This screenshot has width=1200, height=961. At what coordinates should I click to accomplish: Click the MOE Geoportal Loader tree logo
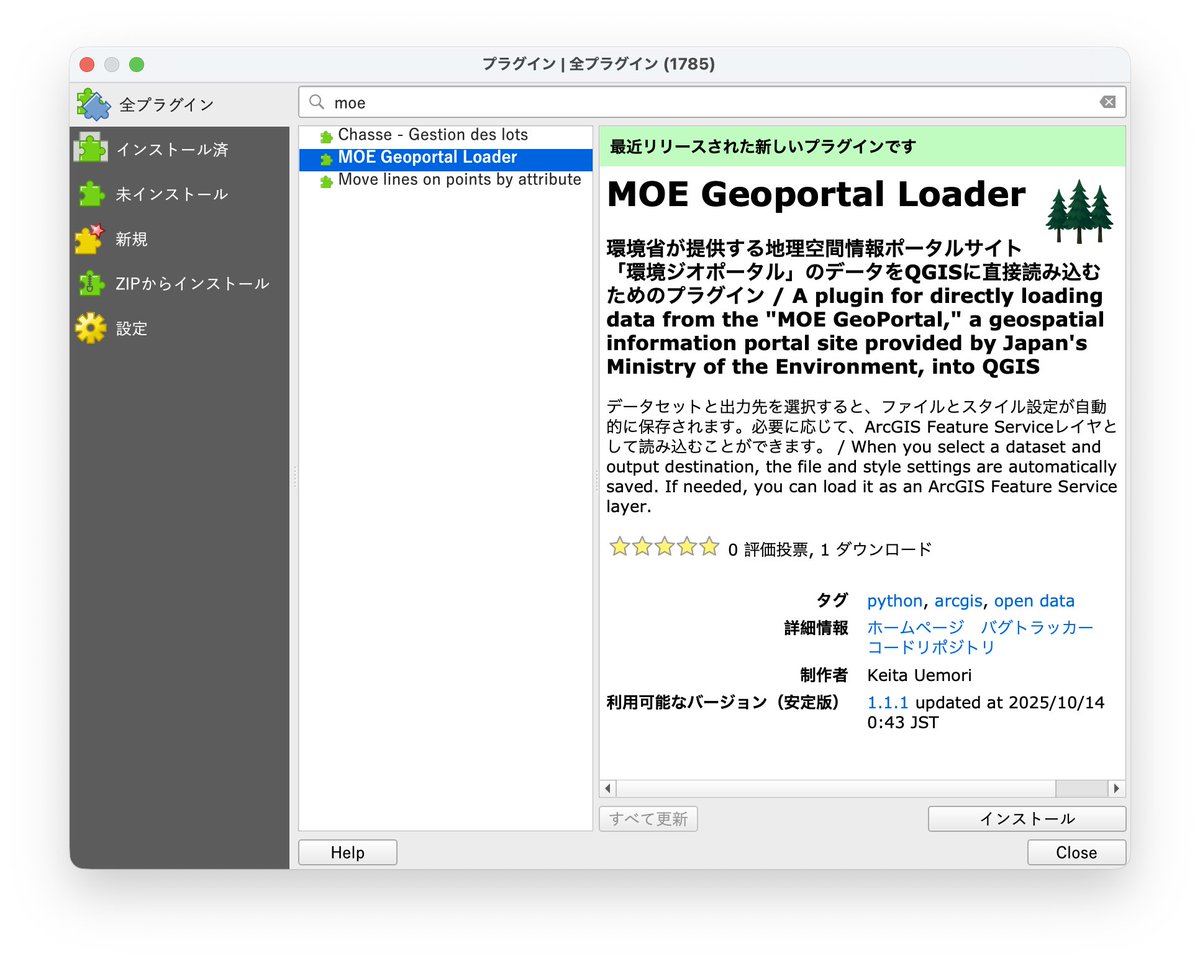tap(1080, 211)
